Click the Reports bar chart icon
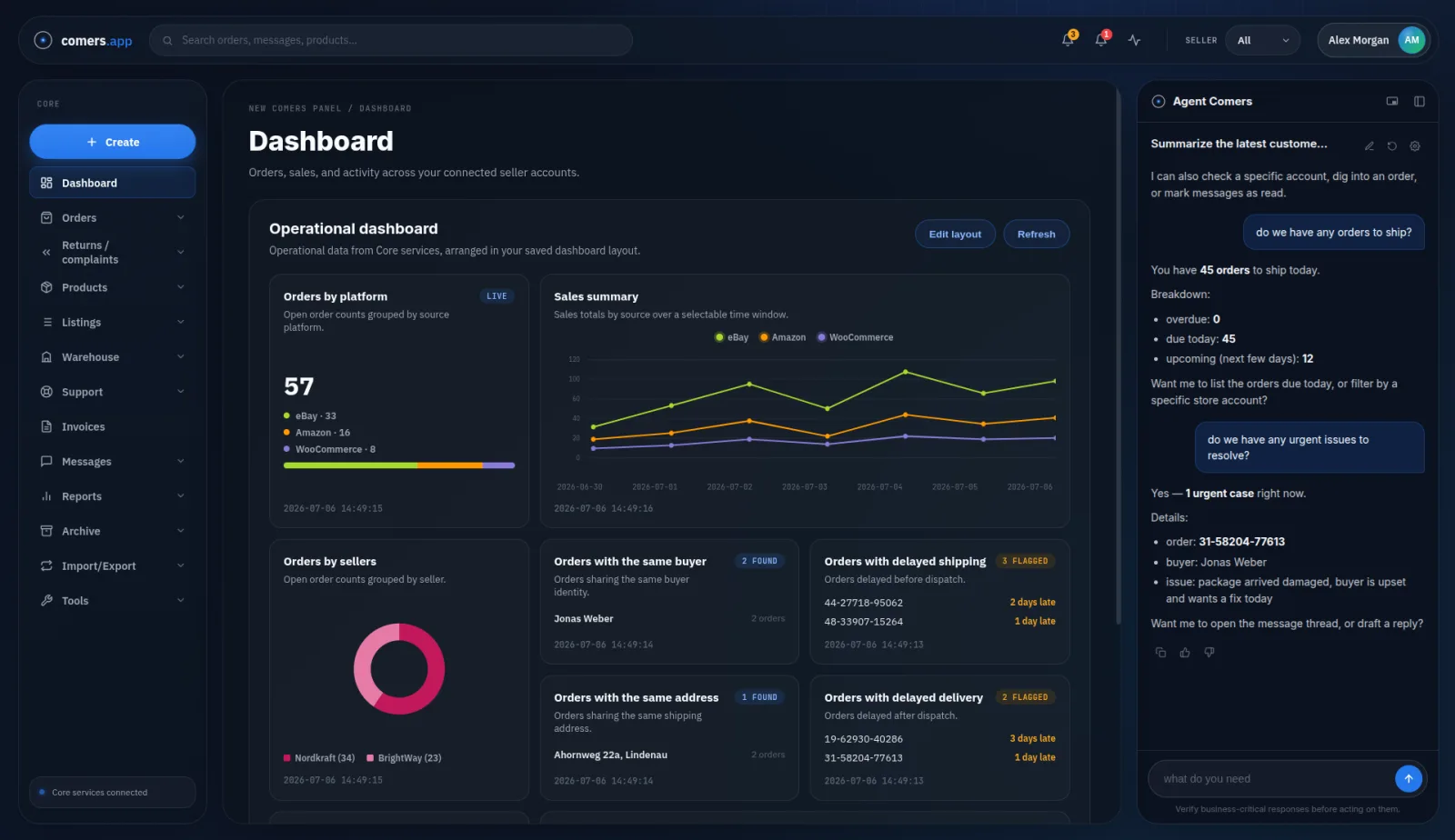The height and width of the screenshot is (840, 1455). coord(46,496)
